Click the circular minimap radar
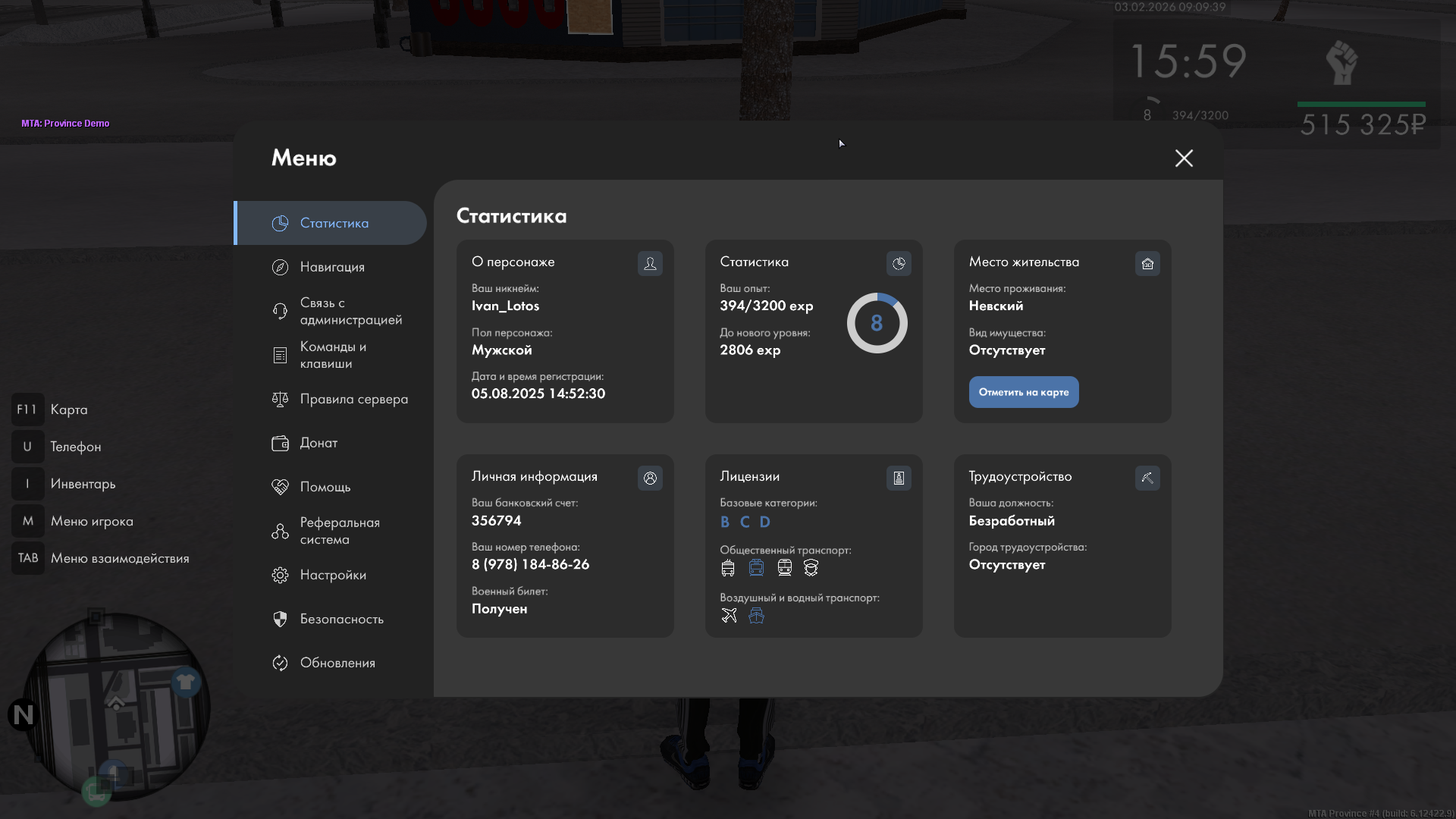The image size is (1456, 819). (115, 705)
